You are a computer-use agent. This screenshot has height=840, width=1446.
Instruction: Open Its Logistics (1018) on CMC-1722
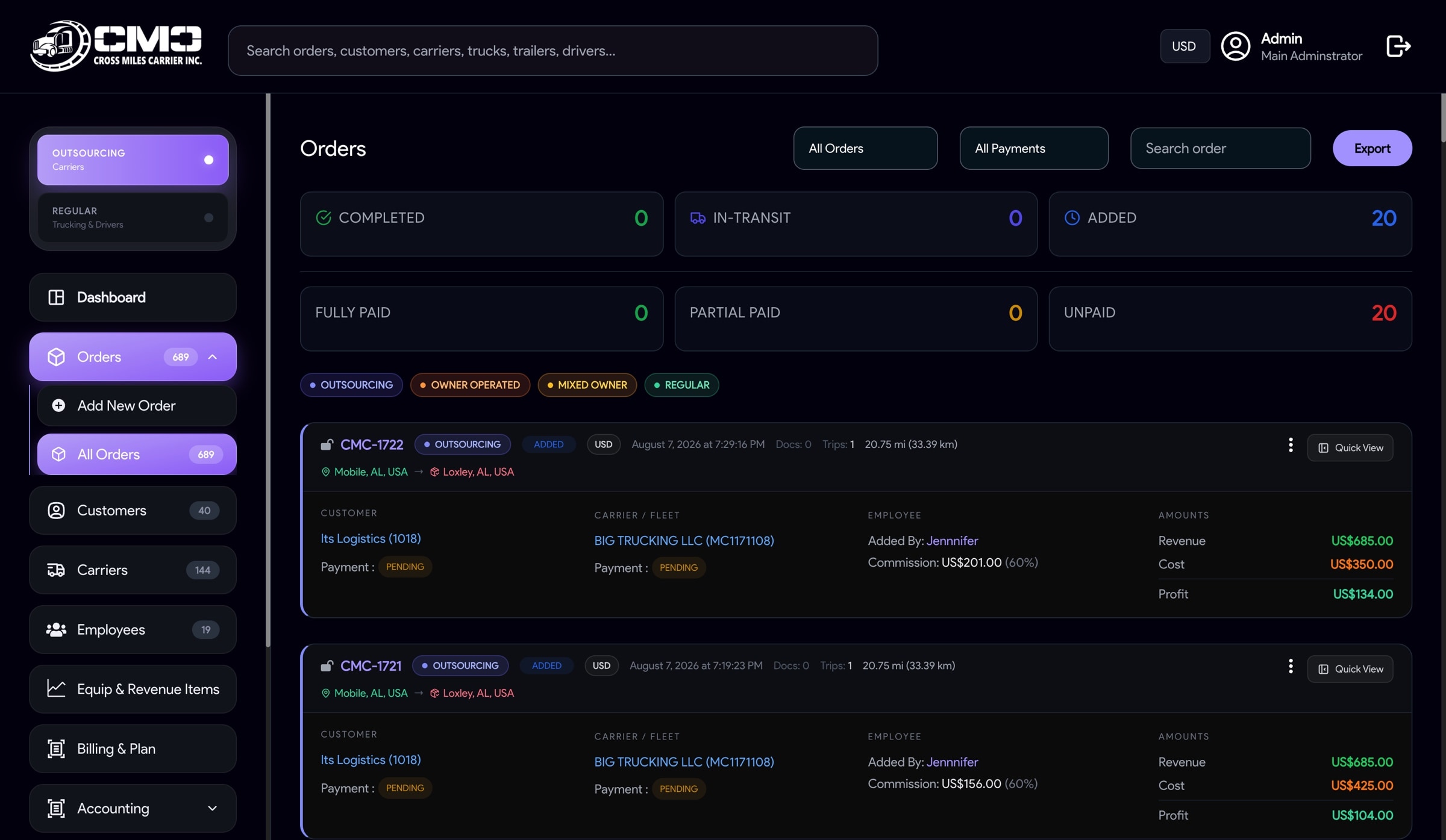pyautogui.click(x=371, y=539)
